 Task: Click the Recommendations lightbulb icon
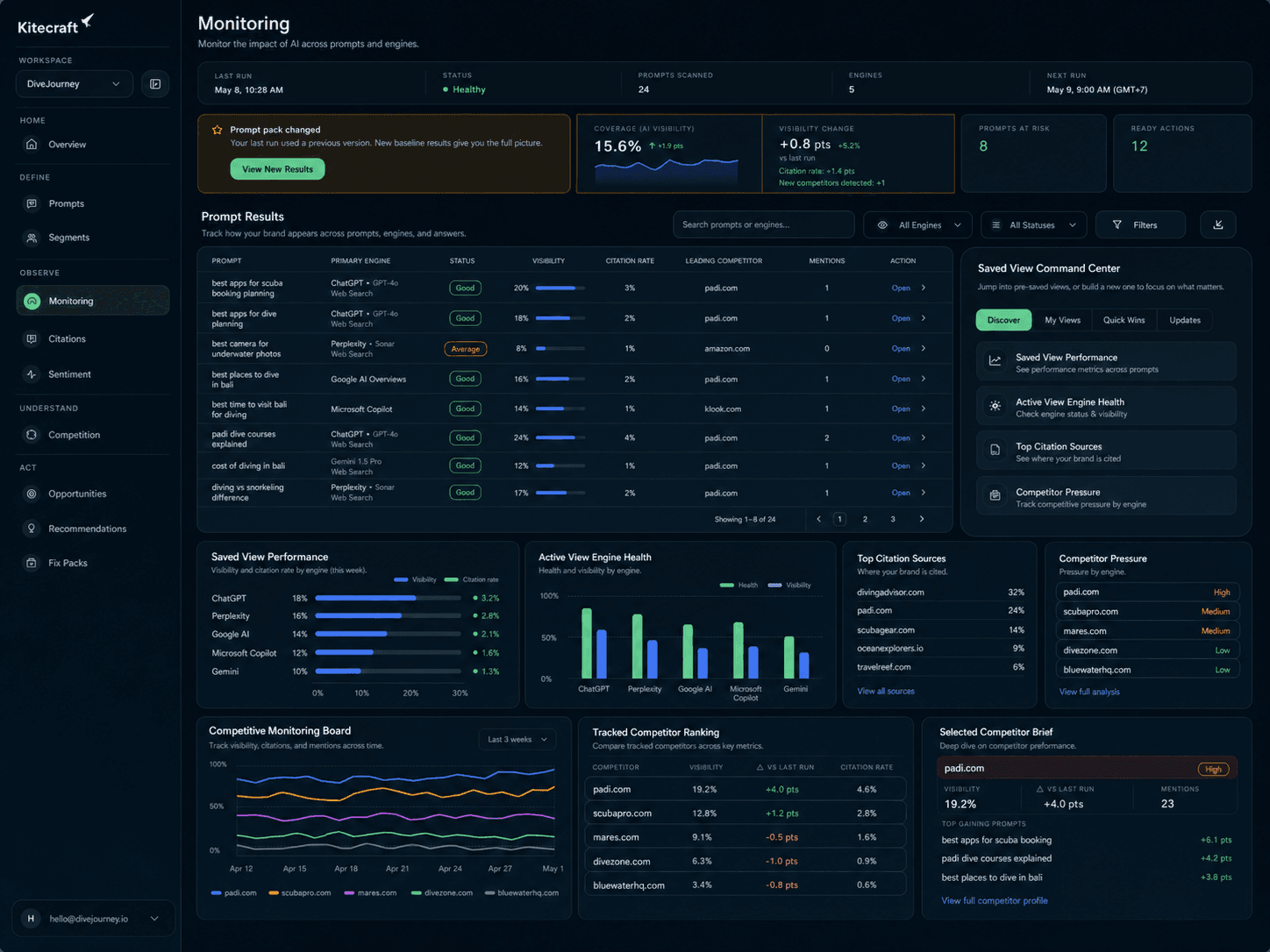click(x=32, y=529)
